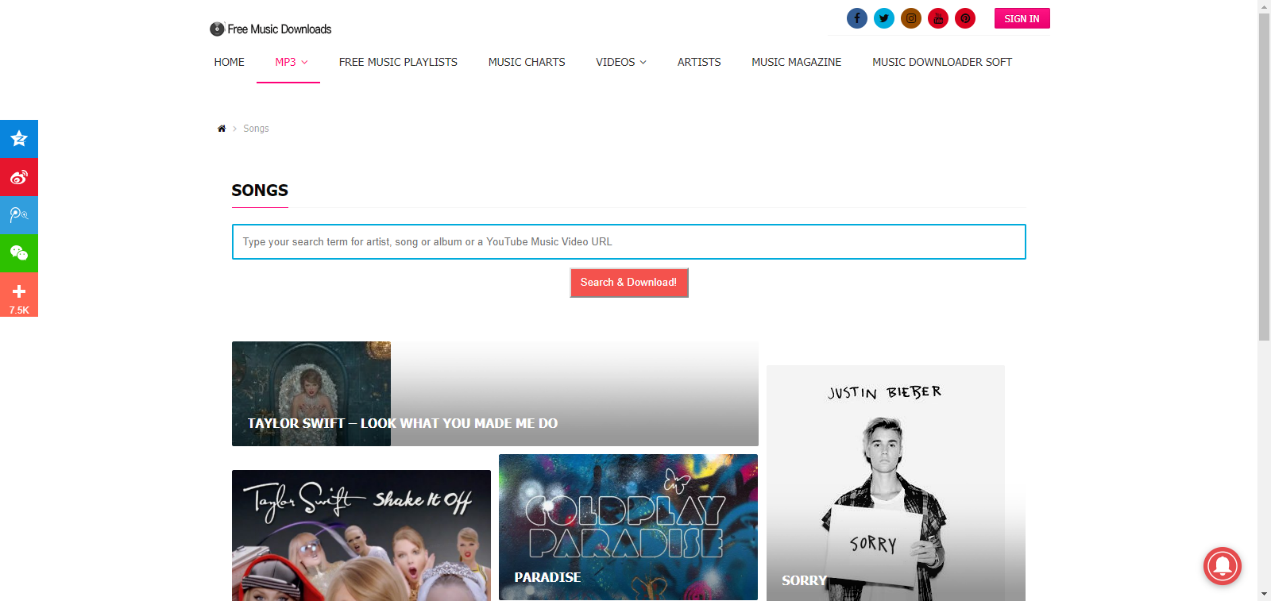Open the YouTube social icon
Screen dimensions: 1271x601
tap(938, 18)
